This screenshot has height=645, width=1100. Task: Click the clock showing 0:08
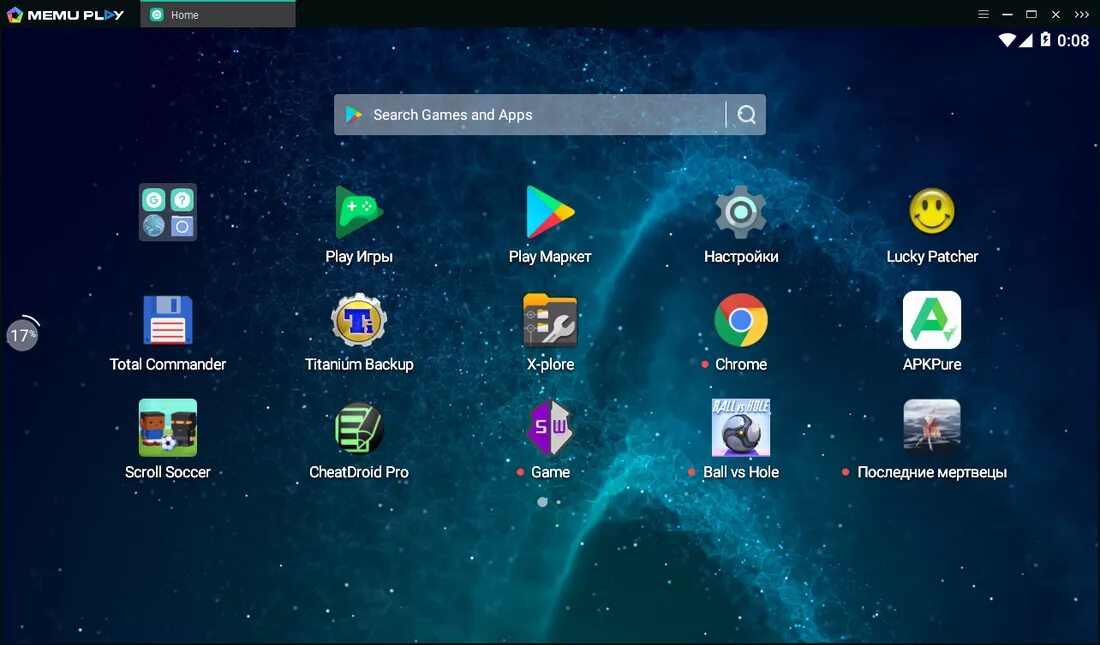[x=1073, y=41]
